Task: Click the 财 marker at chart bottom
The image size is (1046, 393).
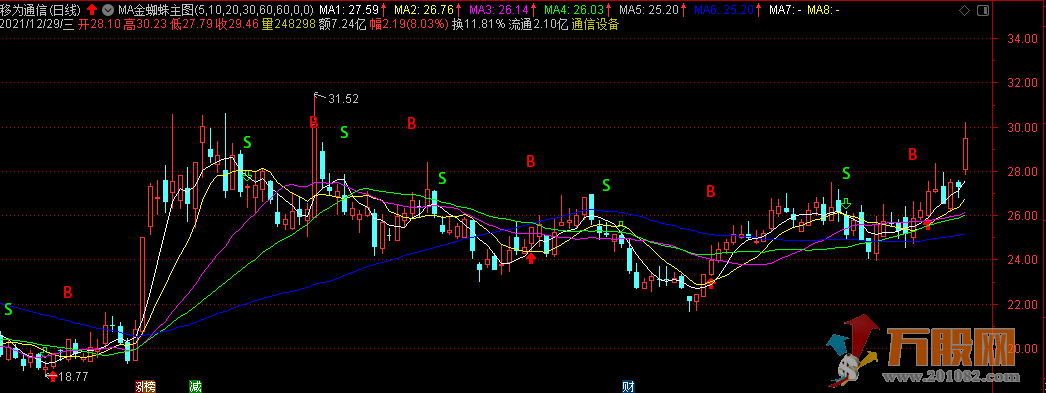Action: click(628, 386)
